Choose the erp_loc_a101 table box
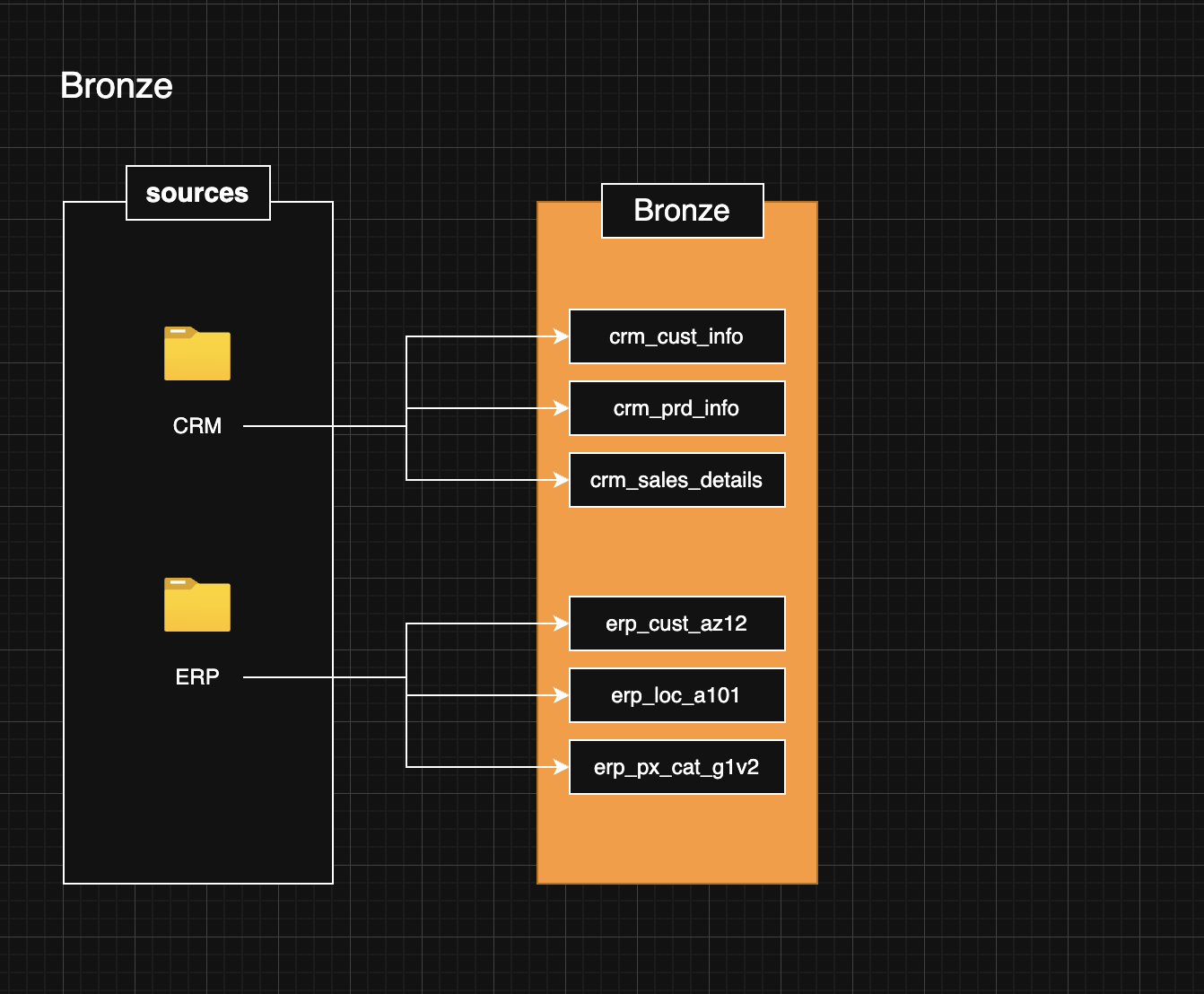This screenshot has width=1204, height=994. pos(676,695)
